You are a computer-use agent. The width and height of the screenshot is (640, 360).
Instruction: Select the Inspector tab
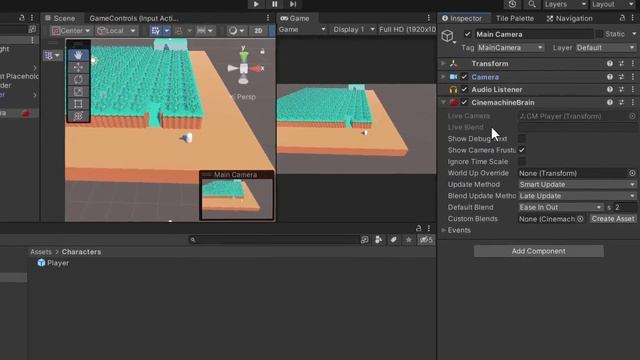click(x=462, y=18)
